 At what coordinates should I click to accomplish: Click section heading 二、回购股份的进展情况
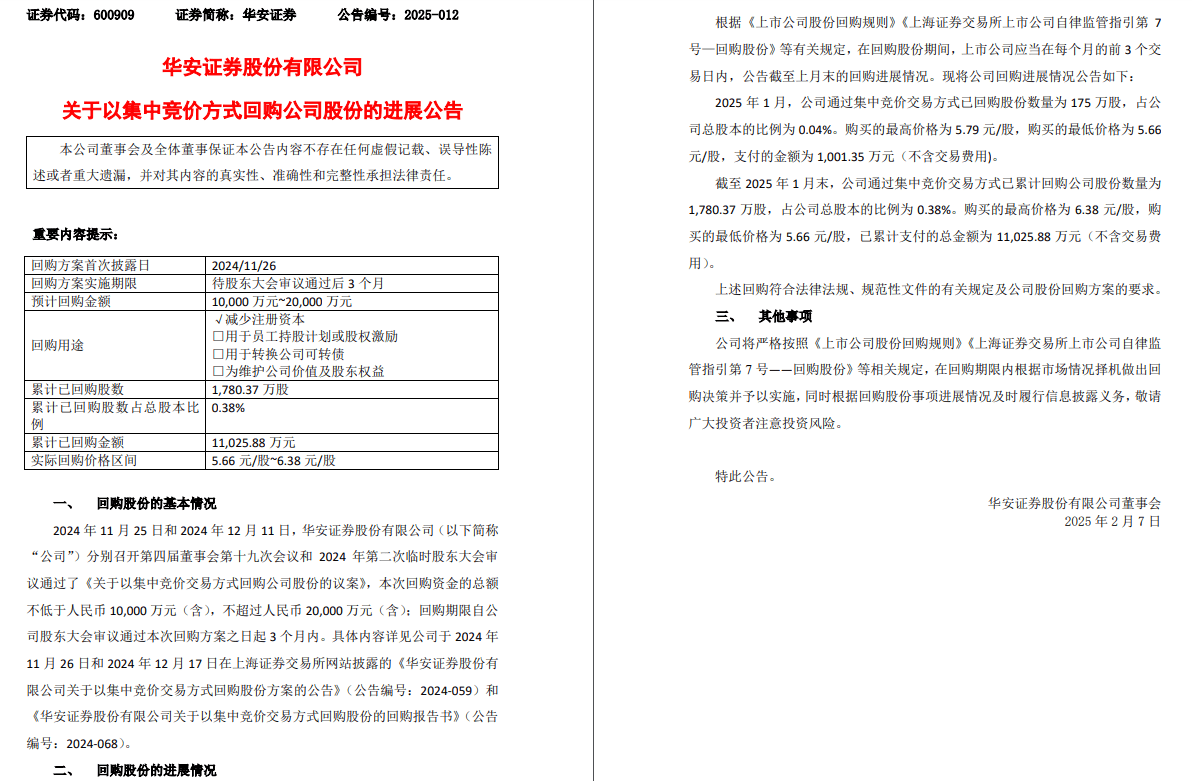click(x=134, y=770)
